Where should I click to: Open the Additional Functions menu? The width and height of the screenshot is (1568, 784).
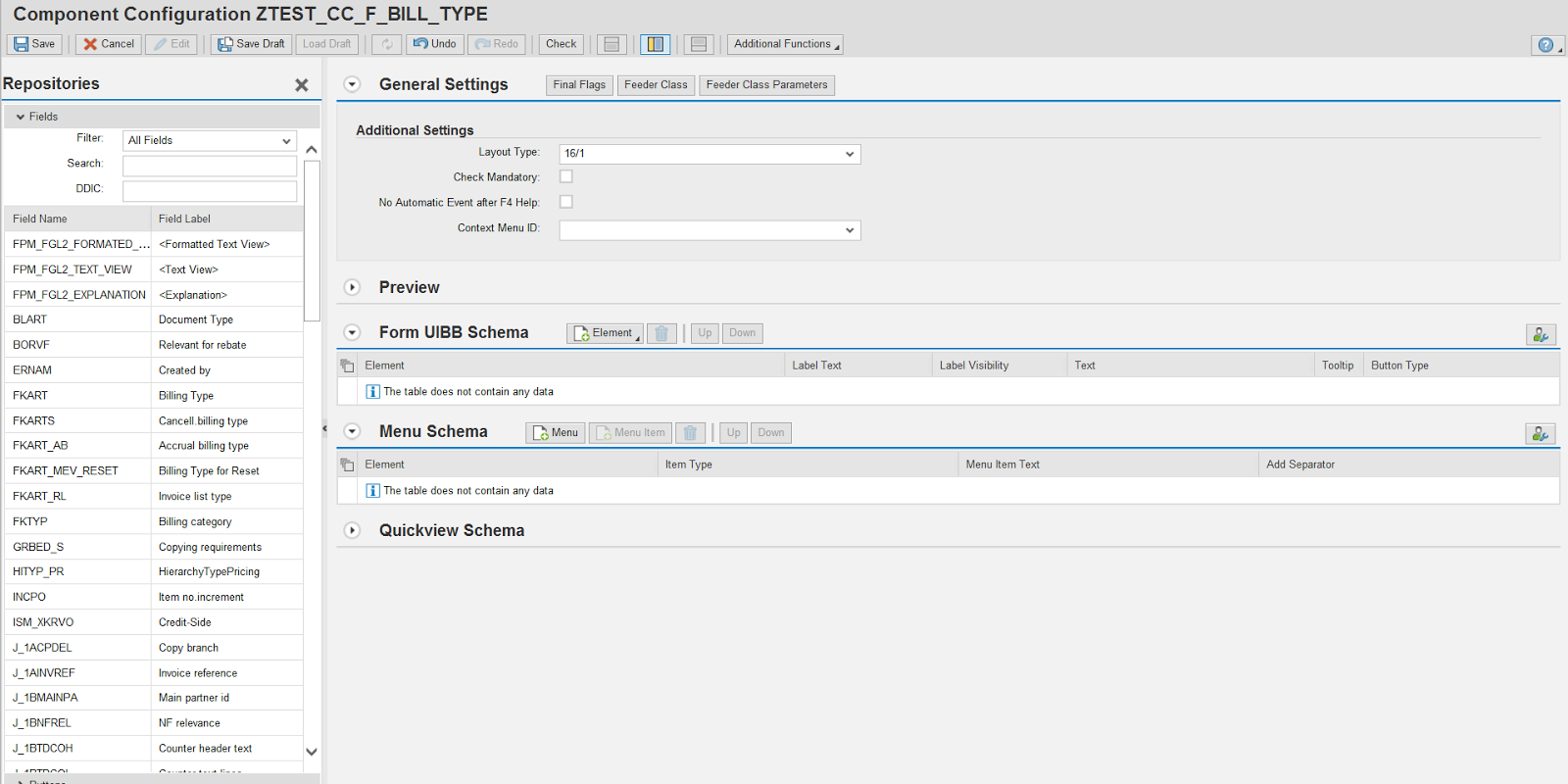[785, 44]
